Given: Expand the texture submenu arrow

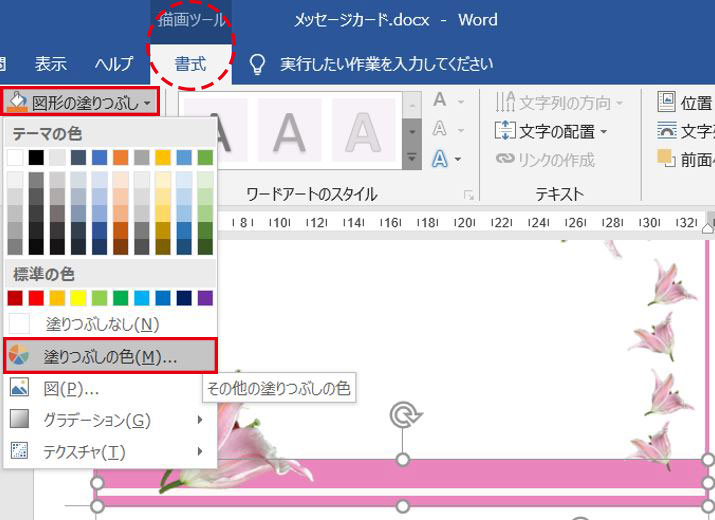Looking at the screenshot, I should [x=199, y=451].
